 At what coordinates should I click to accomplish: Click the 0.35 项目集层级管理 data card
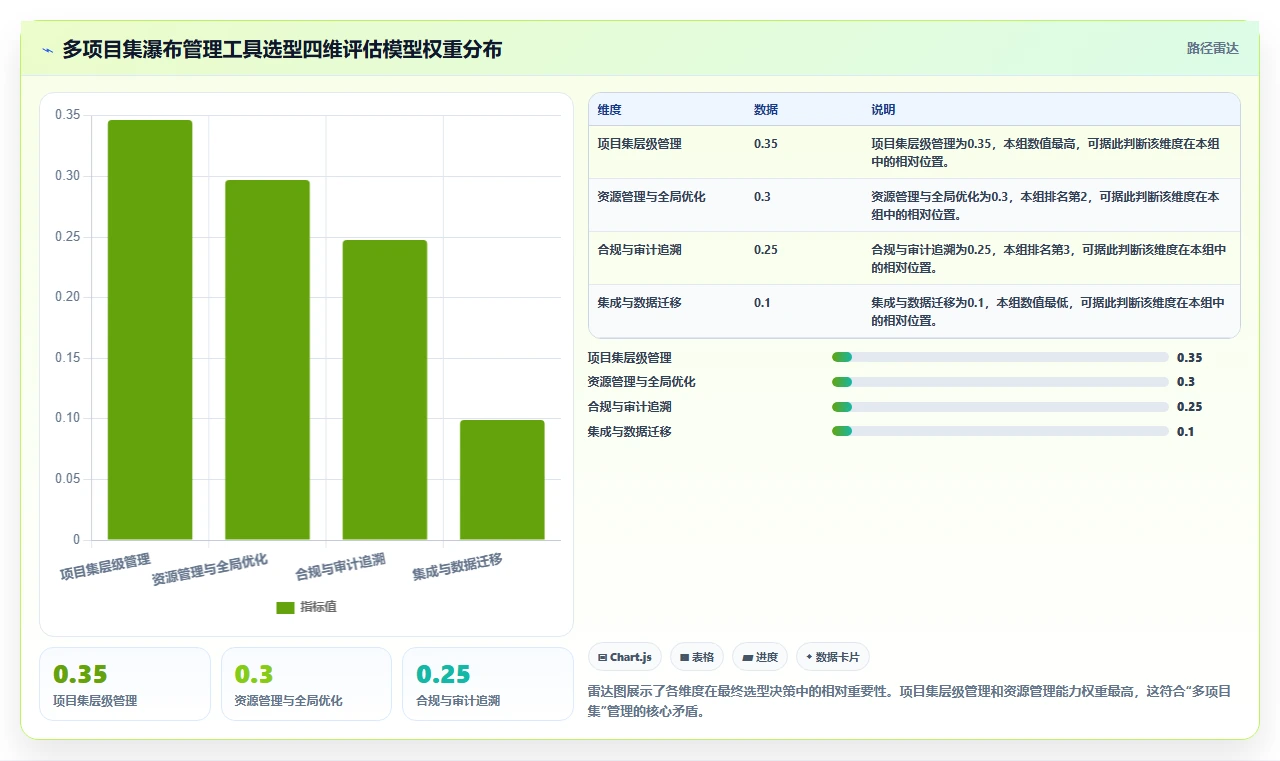pyautogui.click(x=125, y=684)
